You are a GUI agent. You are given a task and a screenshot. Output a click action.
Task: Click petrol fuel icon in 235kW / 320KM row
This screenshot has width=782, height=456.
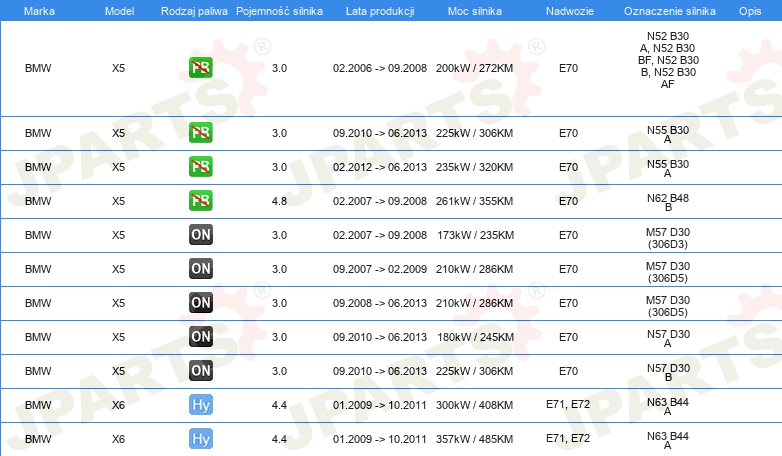[x=200, y=166]
